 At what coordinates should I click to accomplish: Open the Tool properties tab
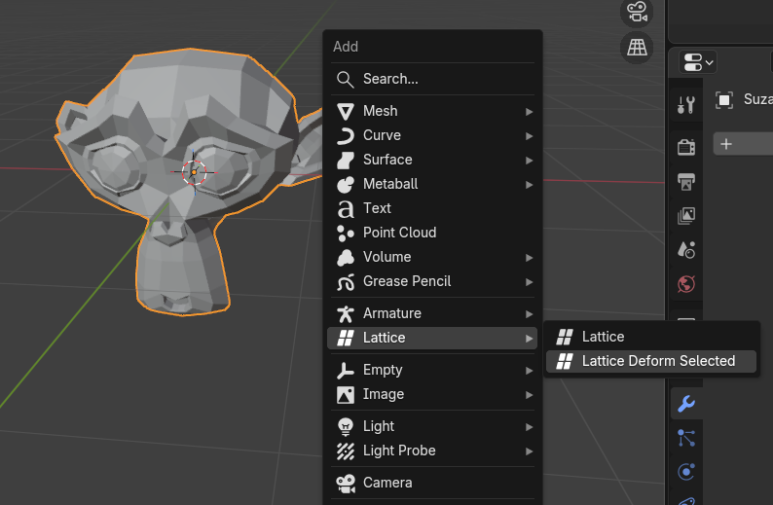click(686, 105)
